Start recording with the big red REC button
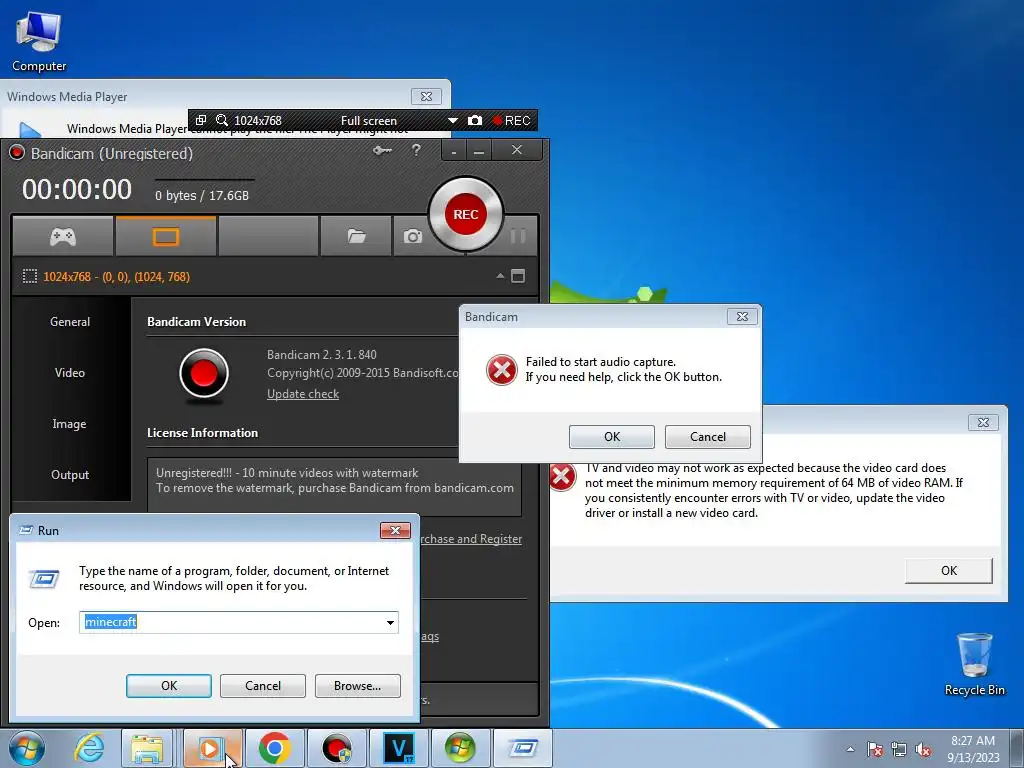The width and height of the screenshot is (1024, 768). pyautogui.click(x=466, y=214)
